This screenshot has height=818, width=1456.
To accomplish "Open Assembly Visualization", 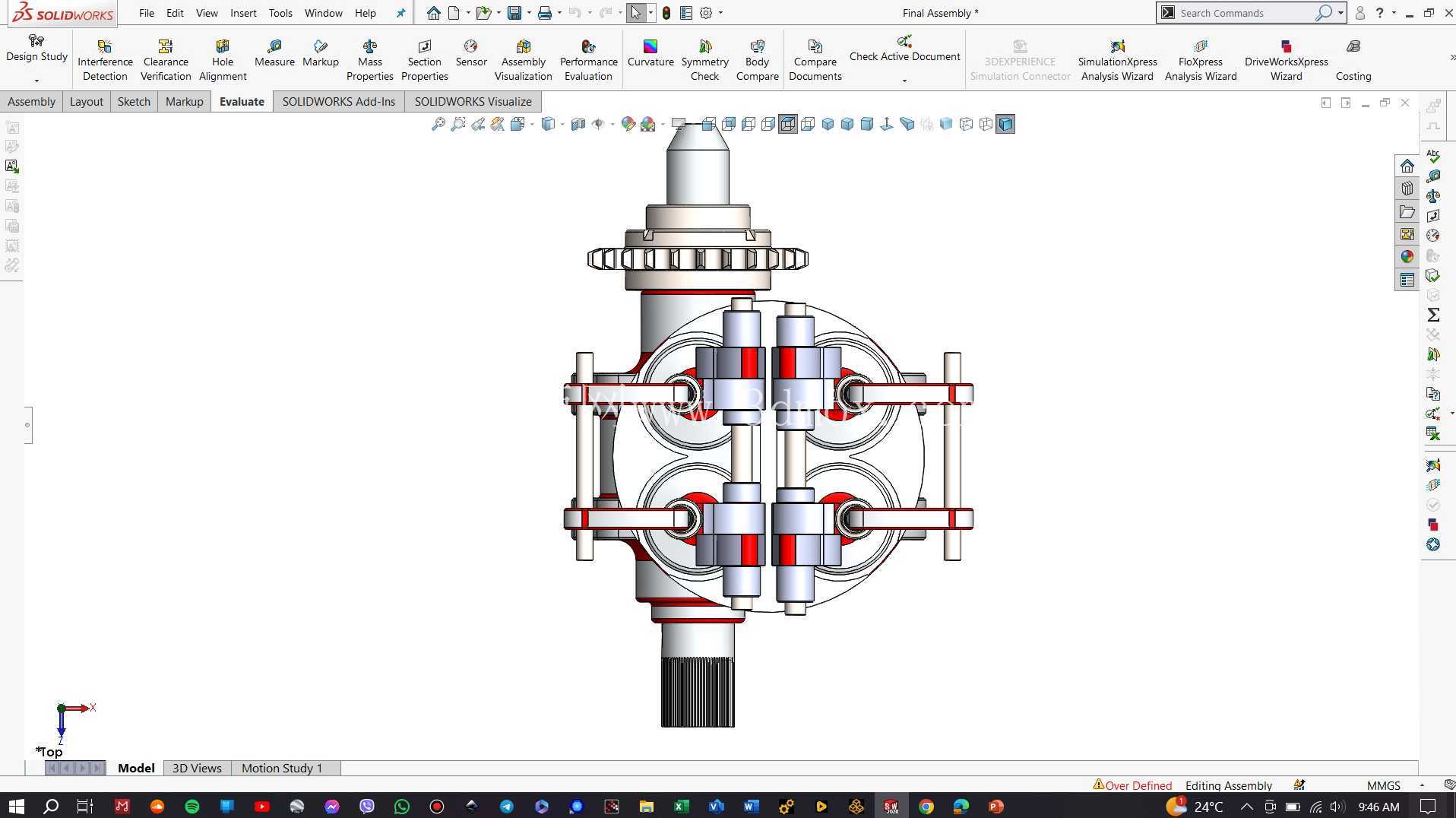I will tap(523, 60).
